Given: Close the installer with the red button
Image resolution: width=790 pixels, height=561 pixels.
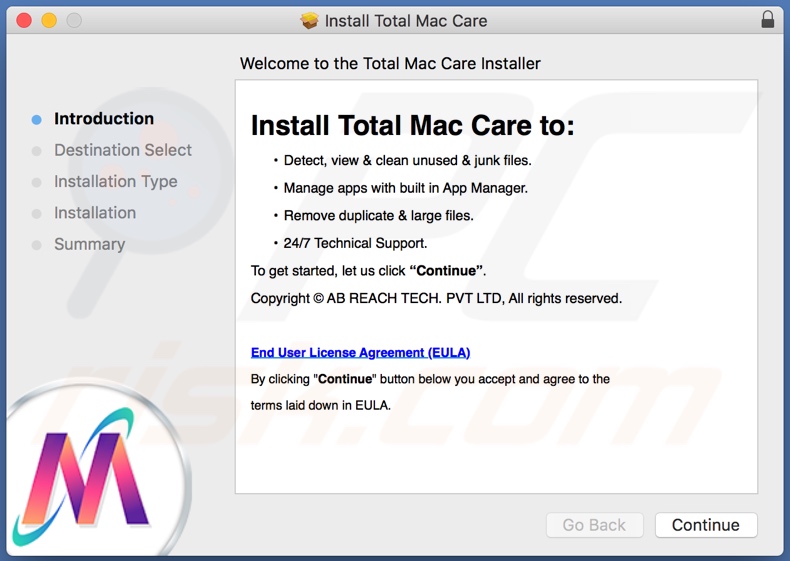Looking at the screenshot, I should click(24, 20).
